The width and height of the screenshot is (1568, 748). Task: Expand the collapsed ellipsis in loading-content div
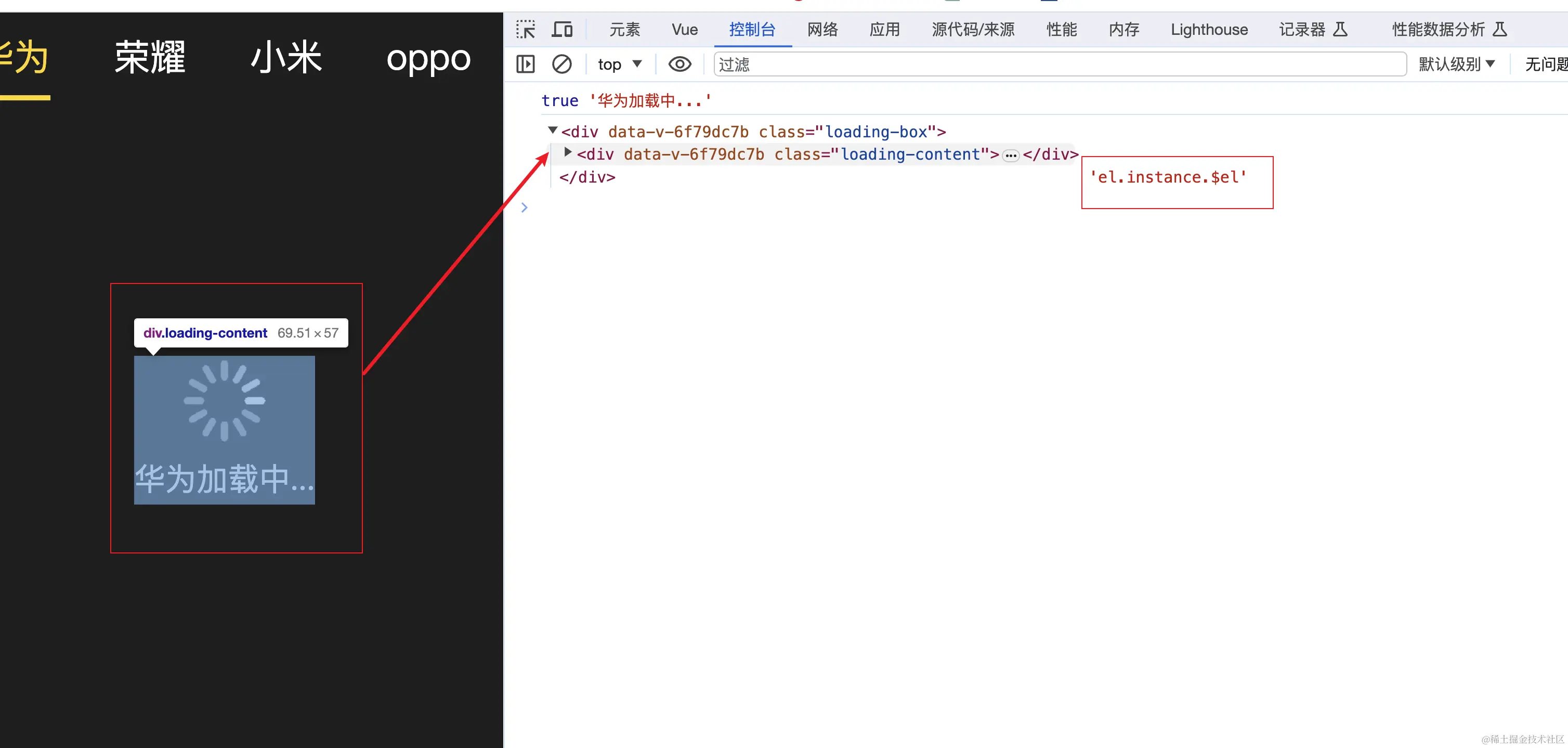coord(1011,156)
